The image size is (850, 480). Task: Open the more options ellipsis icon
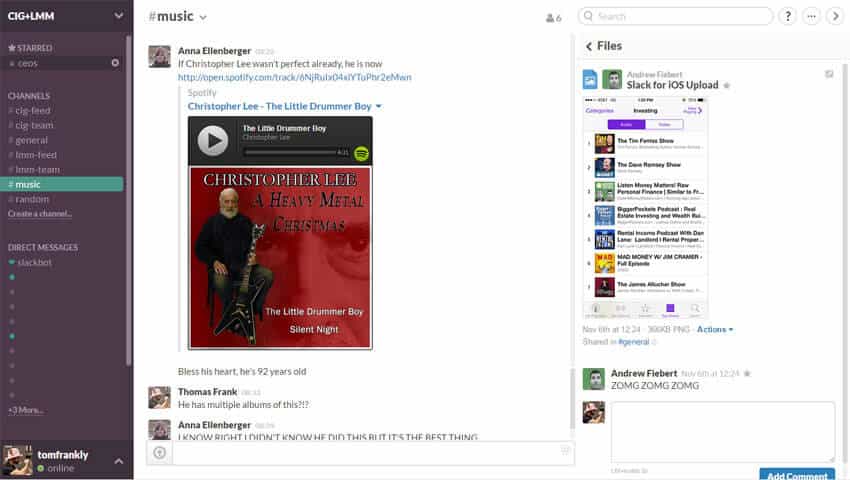click(x=812, y=16)
